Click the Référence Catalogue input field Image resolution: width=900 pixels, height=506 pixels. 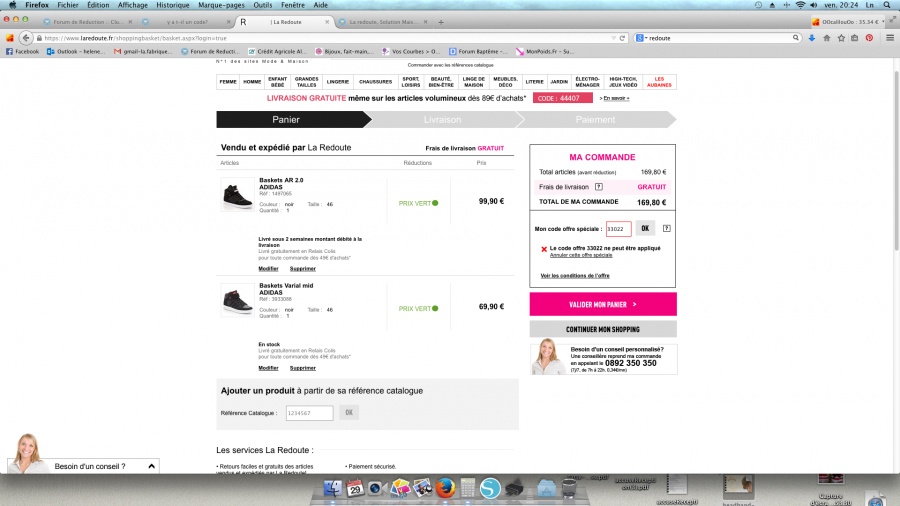point(309,412)
